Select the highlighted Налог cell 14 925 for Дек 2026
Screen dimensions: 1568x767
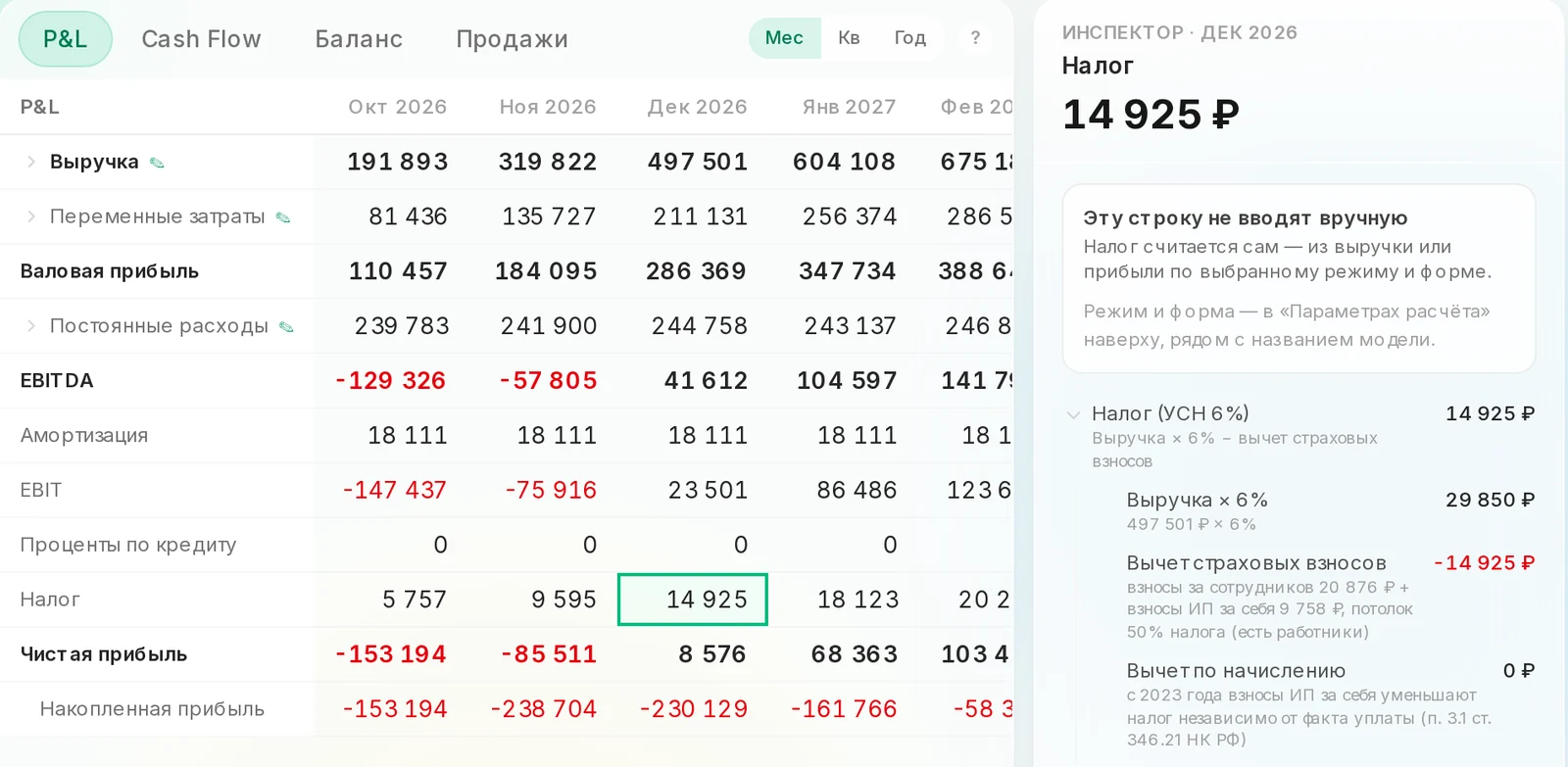coord(693,599)
